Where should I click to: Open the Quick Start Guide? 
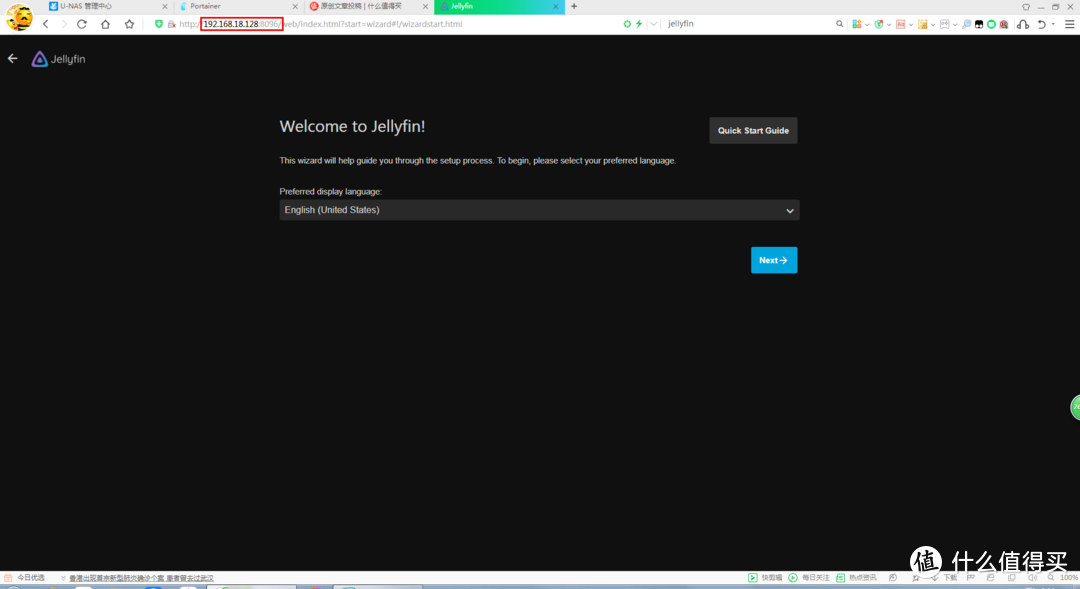click(x=753, y=130)
